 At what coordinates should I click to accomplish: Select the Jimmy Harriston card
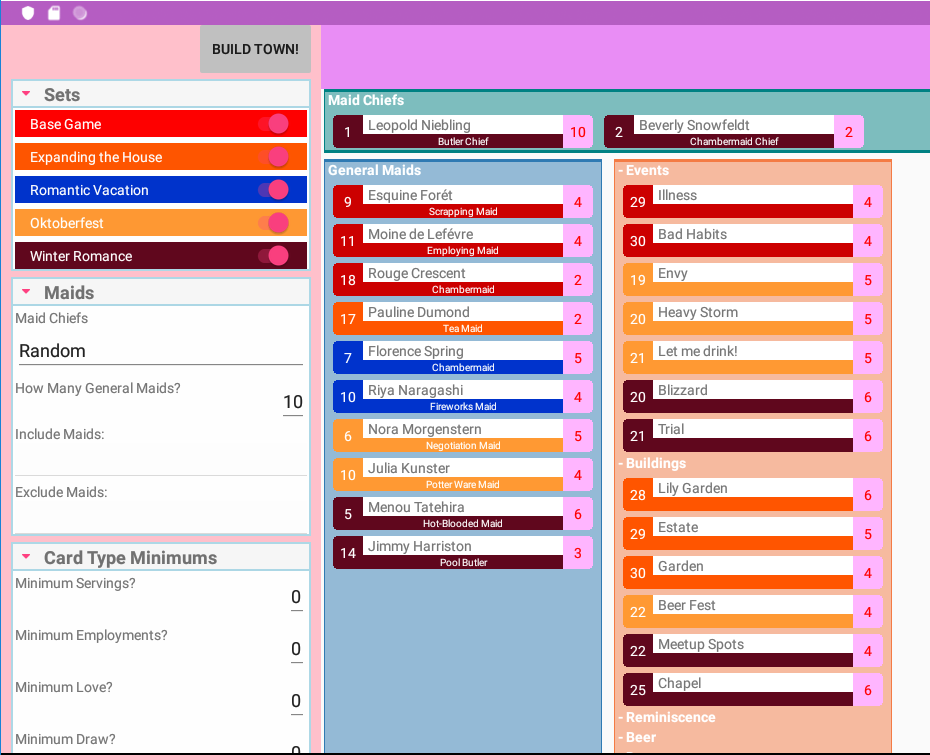tap(463, 553)
